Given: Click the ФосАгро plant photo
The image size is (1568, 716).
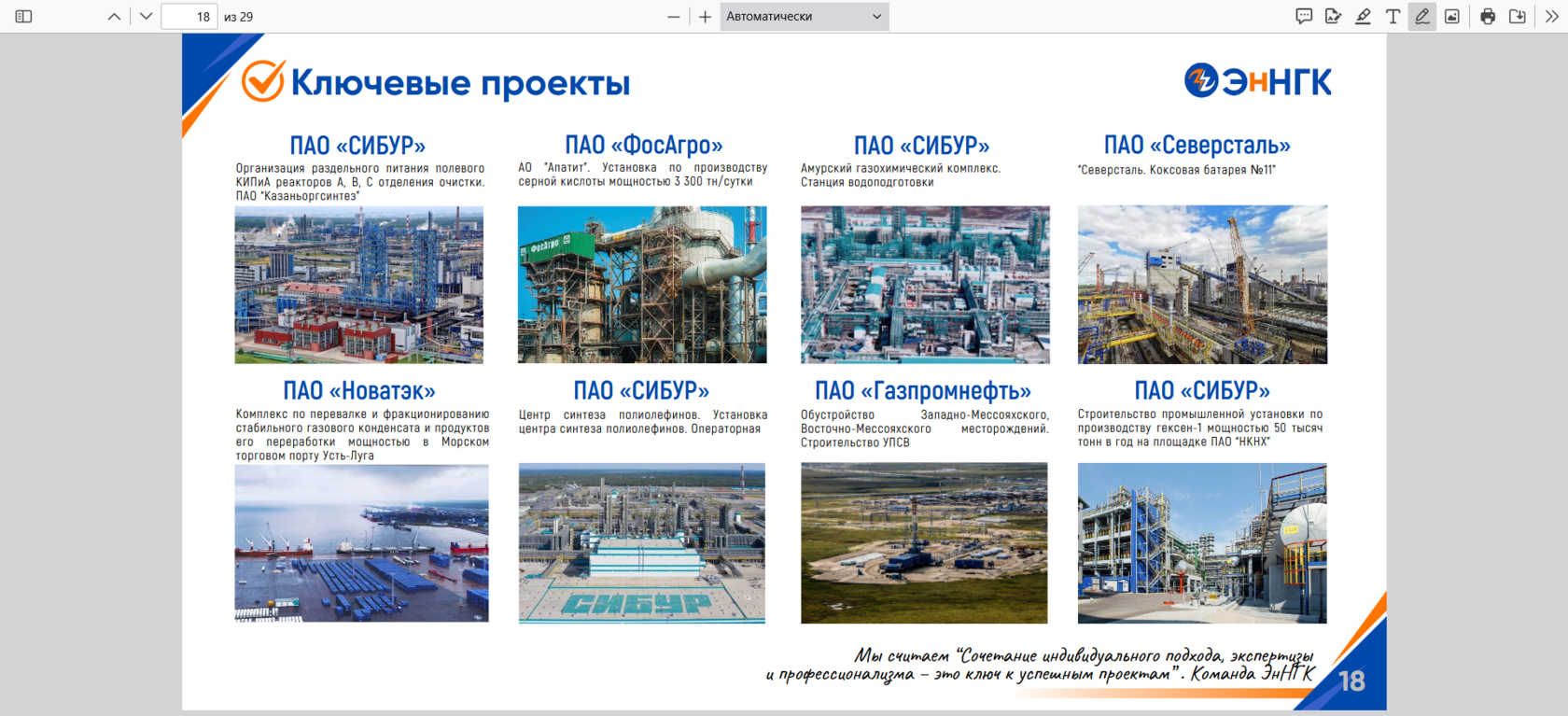Looking at the screenshot, I should click(x=642, y=285).
